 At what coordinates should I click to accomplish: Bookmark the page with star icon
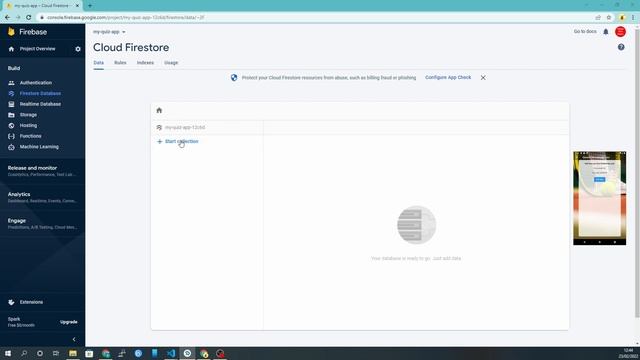click(x=609, y=18)
